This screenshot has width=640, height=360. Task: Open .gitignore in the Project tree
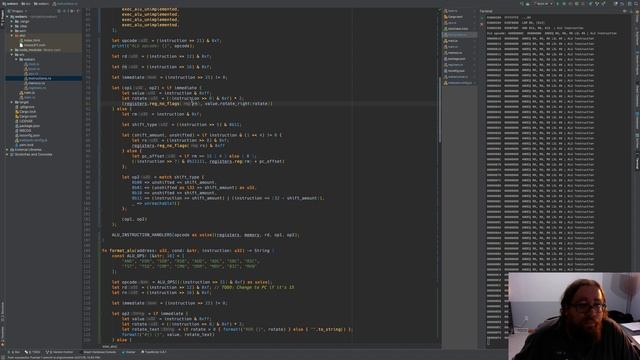pos(27,107)
